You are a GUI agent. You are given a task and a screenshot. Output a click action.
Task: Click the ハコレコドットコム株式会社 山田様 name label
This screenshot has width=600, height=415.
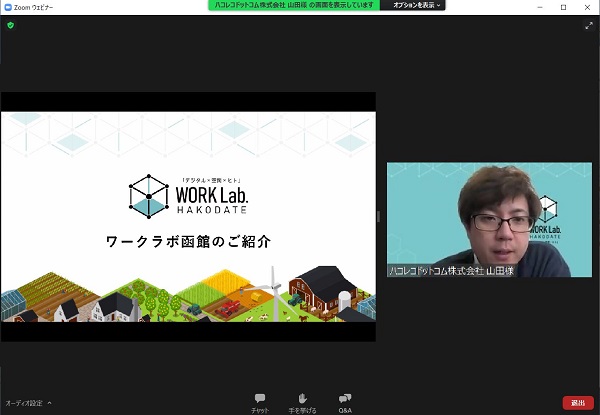pyautogui.click(x=452, y=271)
